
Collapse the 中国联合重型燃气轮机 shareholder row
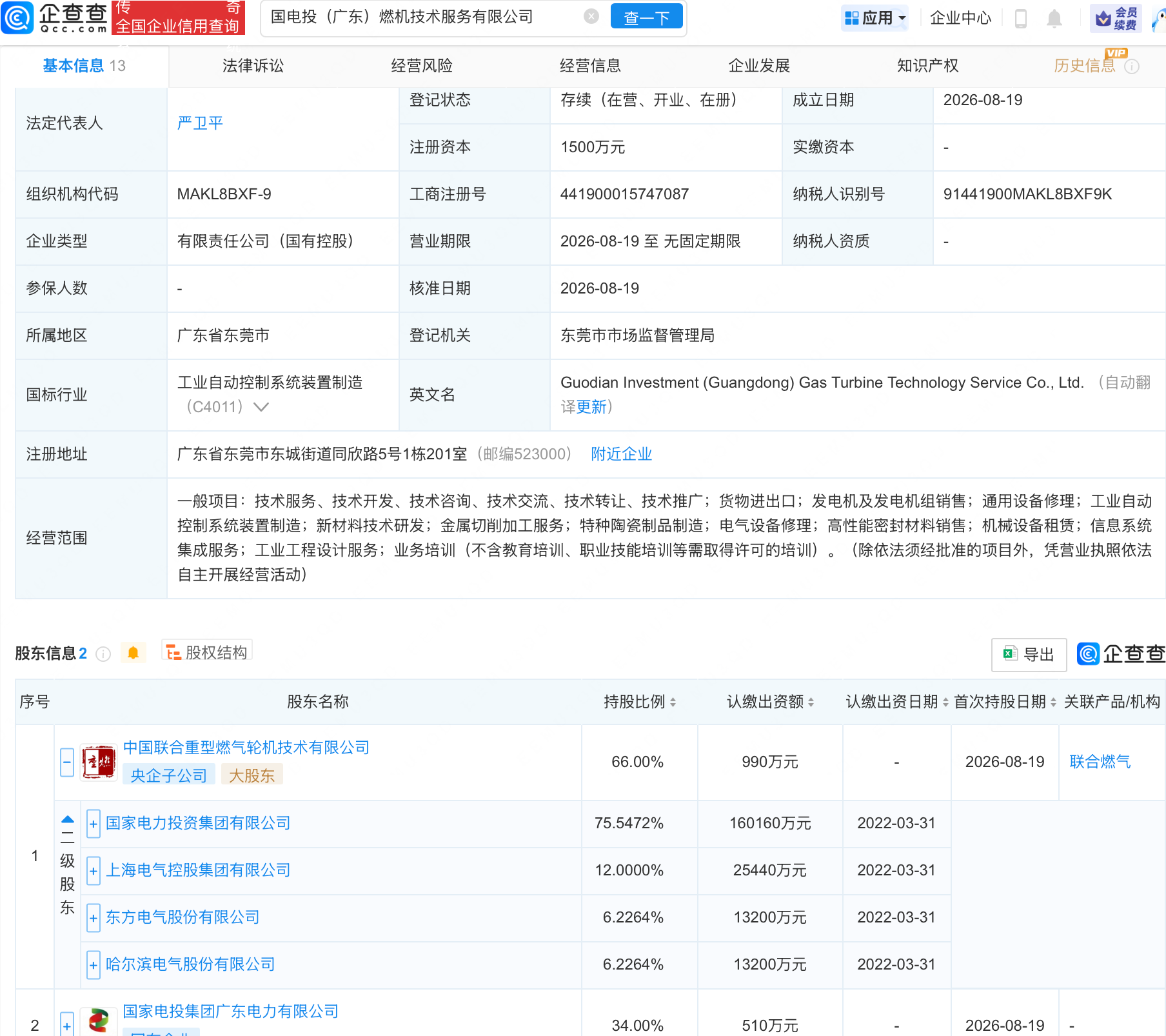[x=67, y=762]
